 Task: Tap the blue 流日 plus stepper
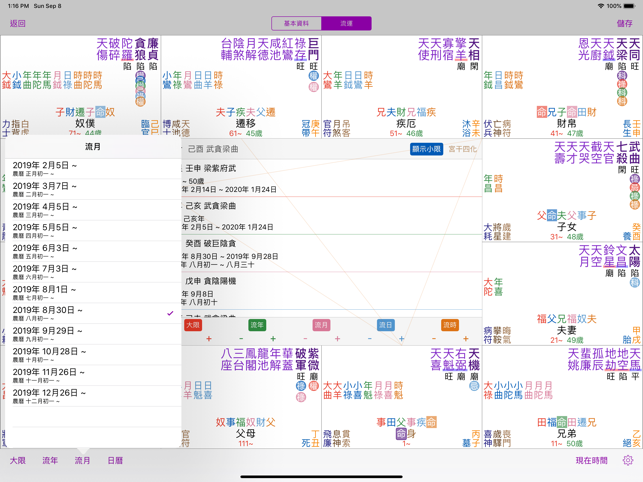point(401,339)
